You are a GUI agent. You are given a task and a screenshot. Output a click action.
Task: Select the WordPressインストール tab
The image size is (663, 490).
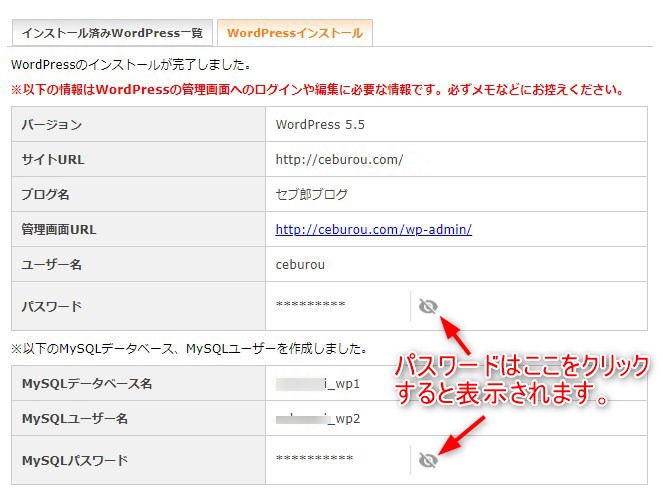(295, 33)
